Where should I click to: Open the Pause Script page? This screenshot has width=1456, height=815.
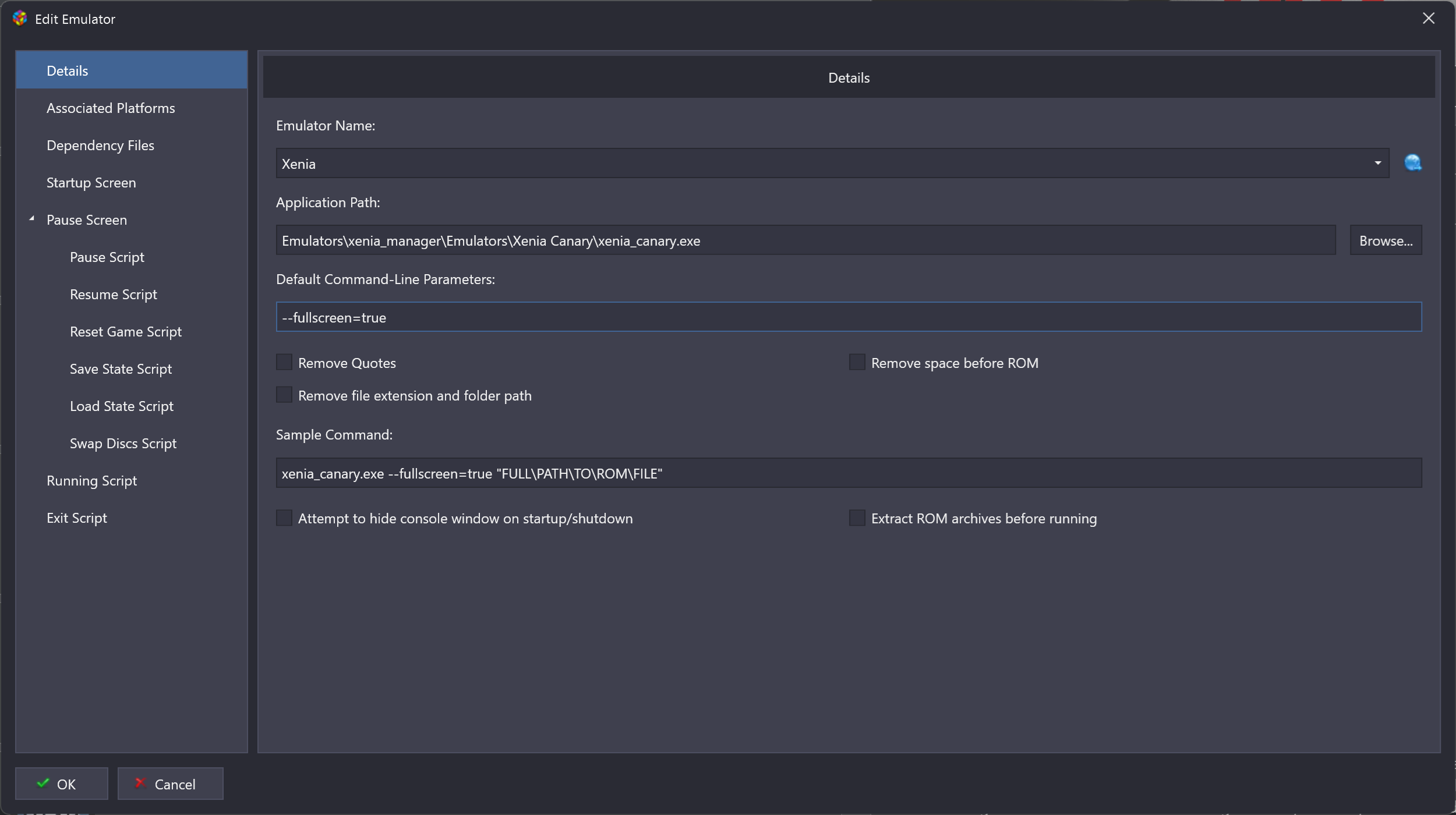pyautogui.click(x=132, y=257)
